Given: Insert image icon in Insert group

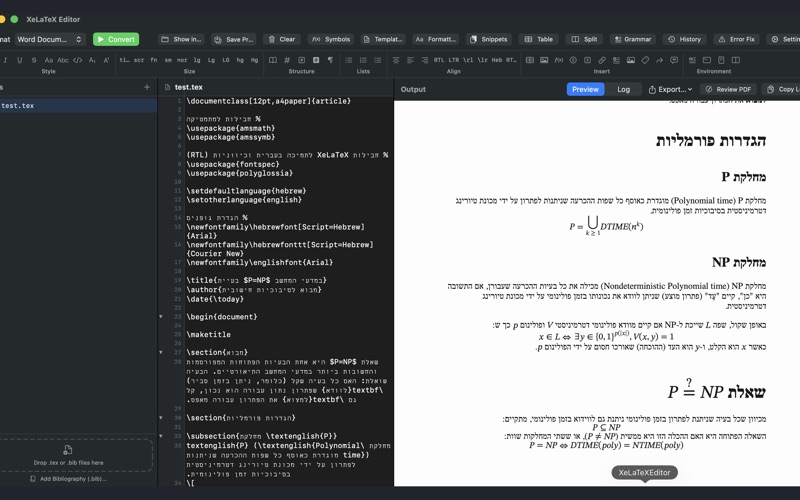Looking at the screenshot, I should tap(544, 60).
